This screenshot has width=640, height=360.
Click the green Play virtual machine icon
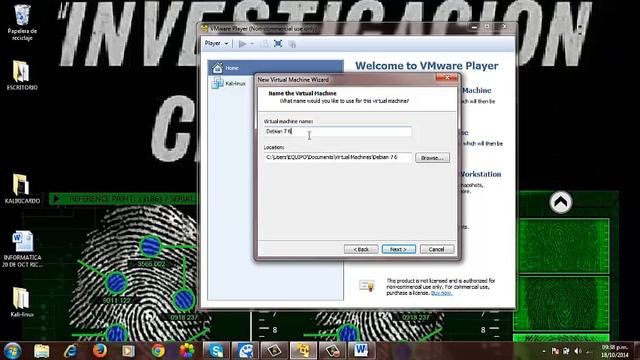[x=242, y=44]
